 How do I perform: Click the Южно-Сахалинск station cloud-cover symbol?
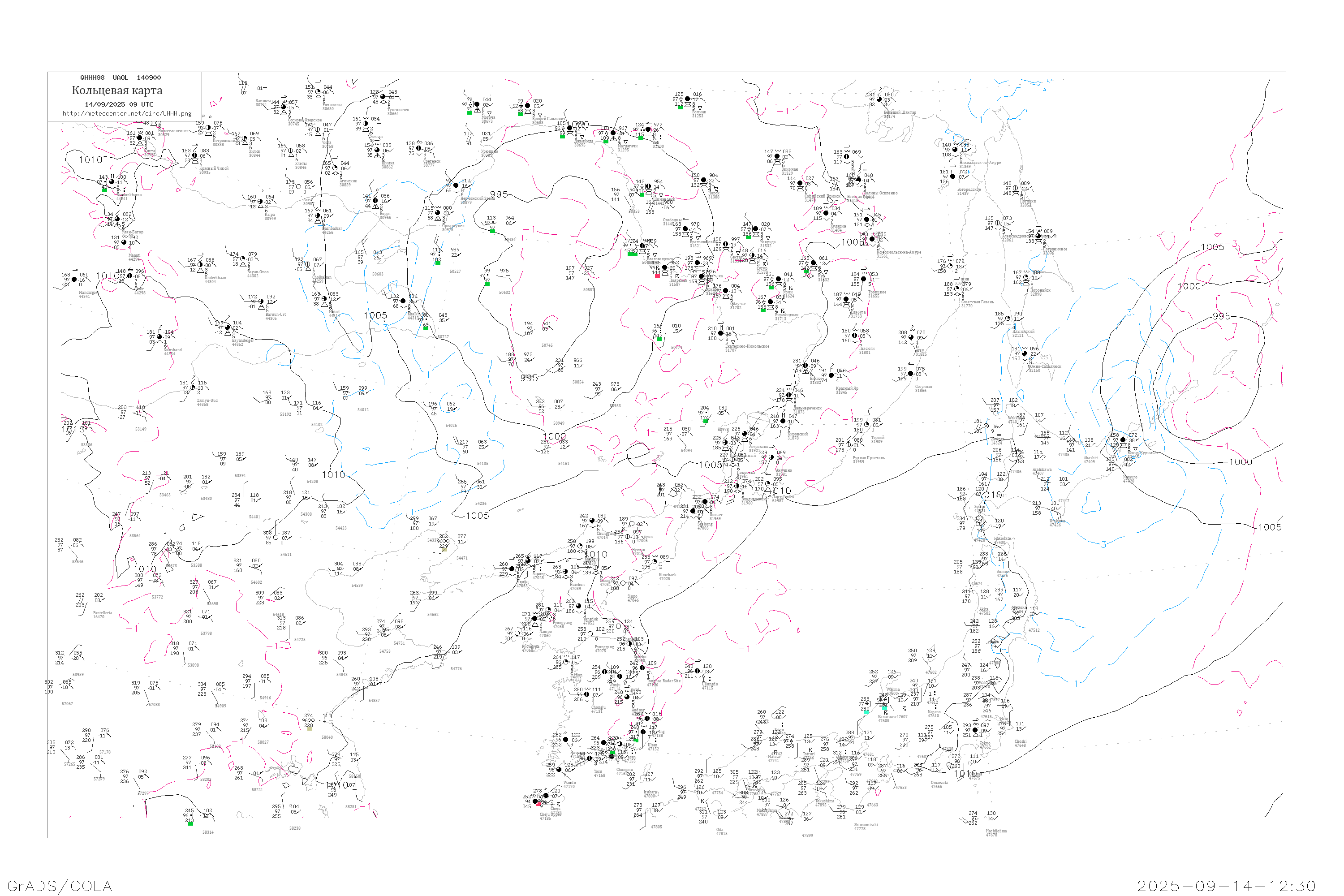[x=1024, y=353]
